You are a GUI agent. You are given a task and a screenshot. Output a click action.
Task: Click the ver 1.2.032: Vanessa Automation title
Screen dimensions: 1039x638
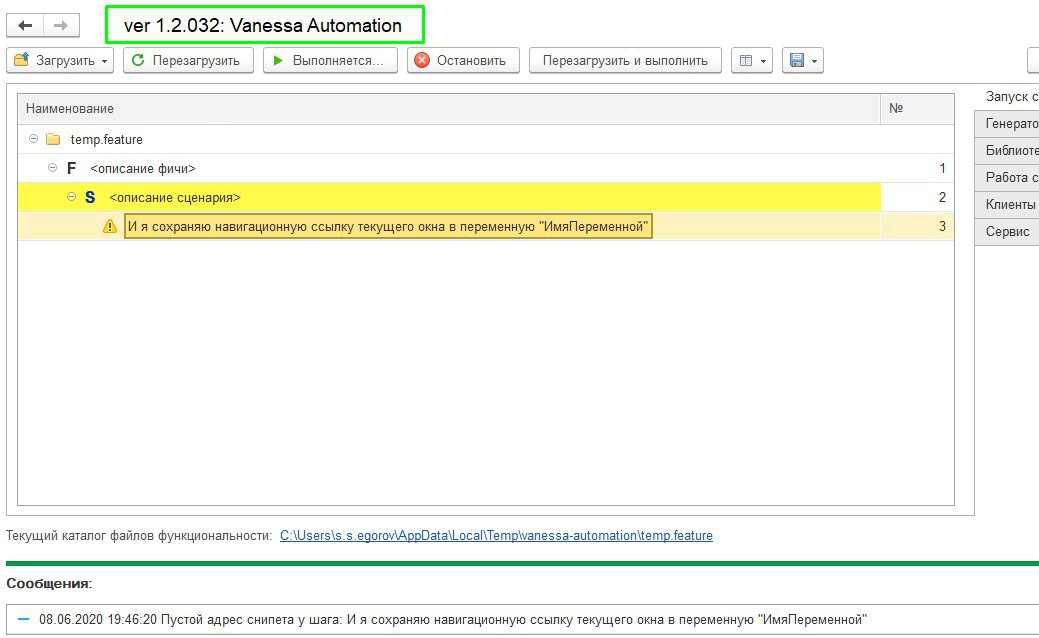click(263, 26)
